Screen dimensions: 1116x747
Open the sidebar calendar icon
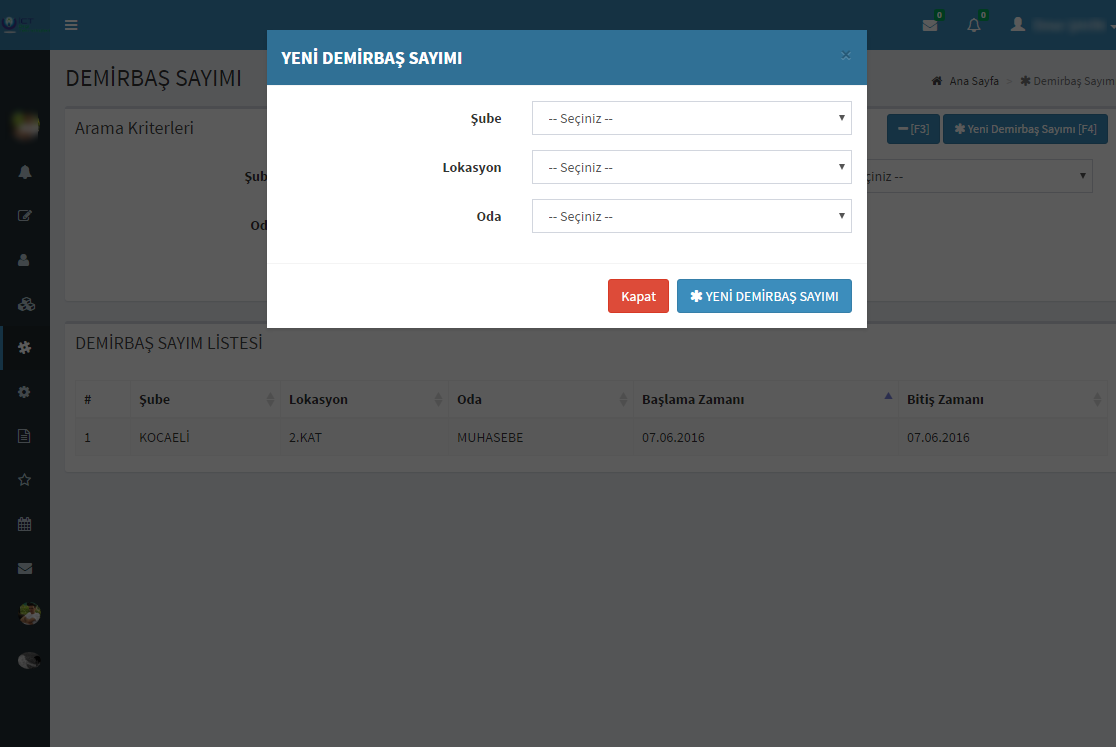pos(25,524)
